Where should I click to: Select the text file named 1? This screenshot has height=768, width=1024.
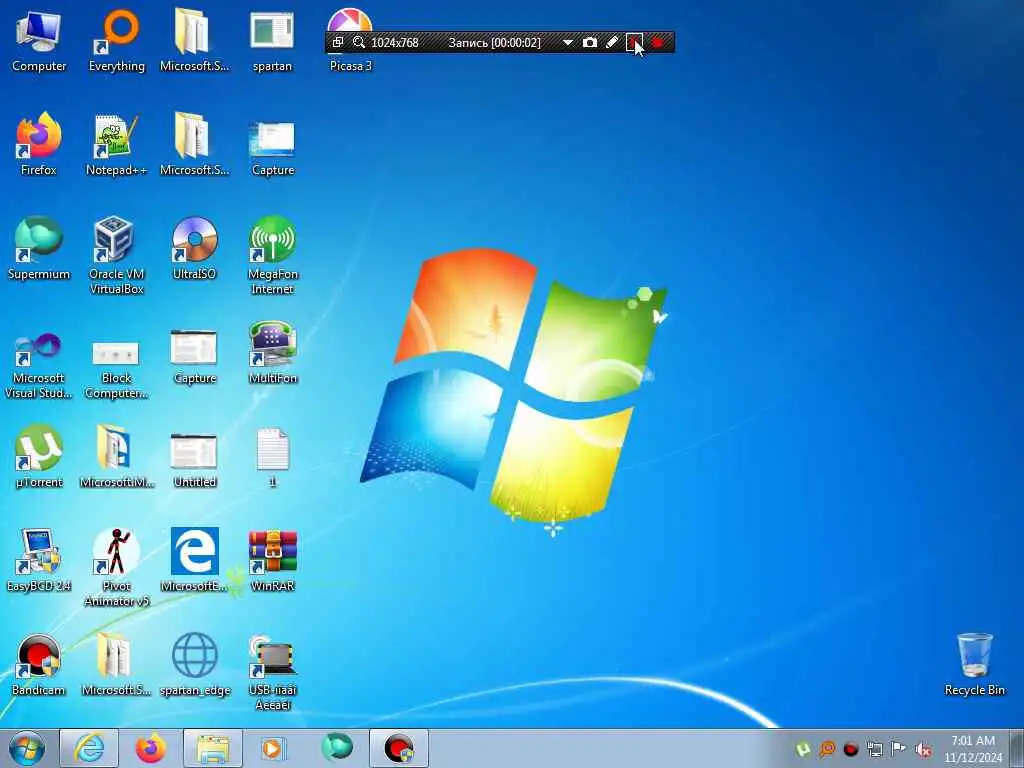coord(272,456)
